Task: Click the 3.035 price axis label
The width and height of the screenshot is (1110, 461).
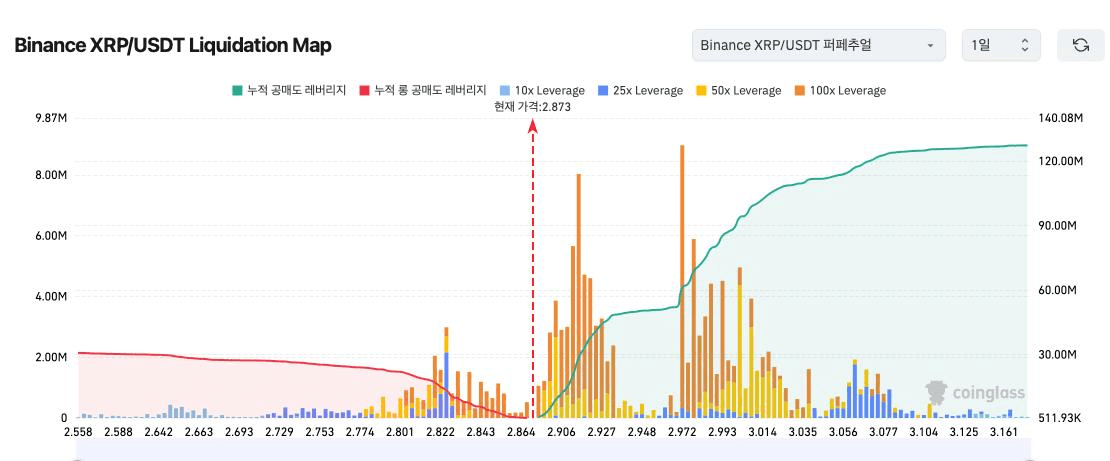Action: click(803, 432)
